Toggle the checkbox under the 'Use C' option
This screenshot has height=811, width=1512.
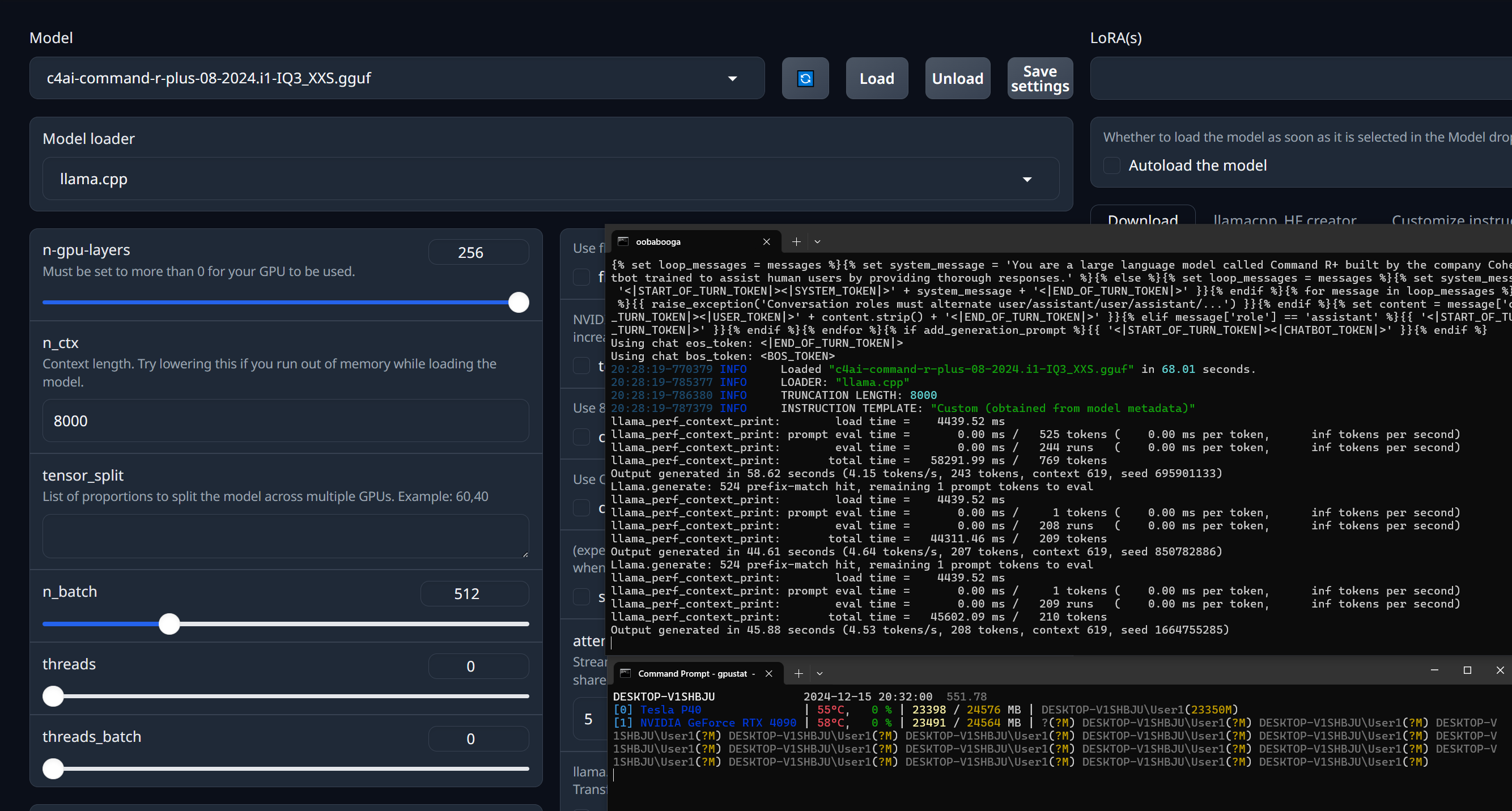[x=581, y=508]
